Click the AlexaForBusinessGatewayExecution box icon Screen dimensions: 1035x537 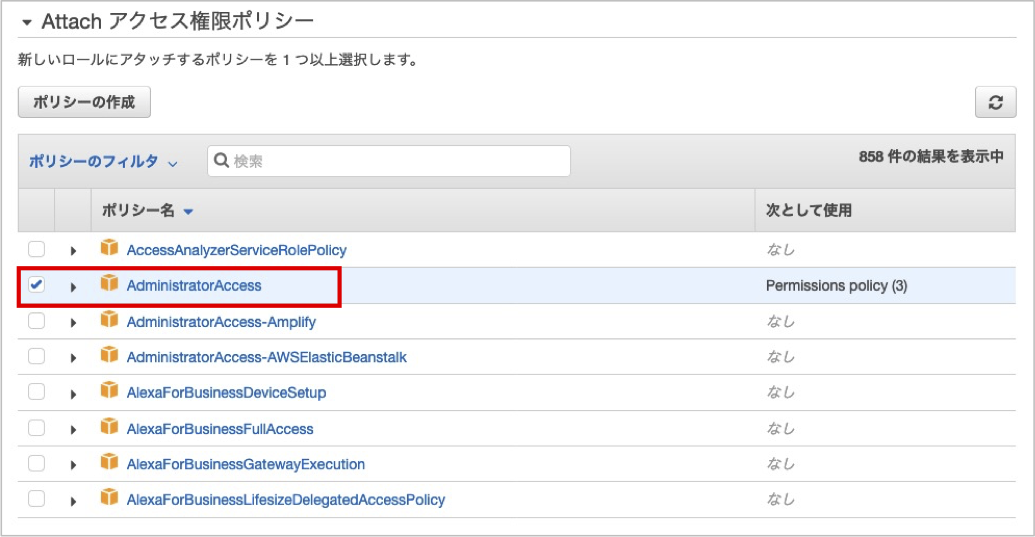pyautogui.click(x=109, y=462)
